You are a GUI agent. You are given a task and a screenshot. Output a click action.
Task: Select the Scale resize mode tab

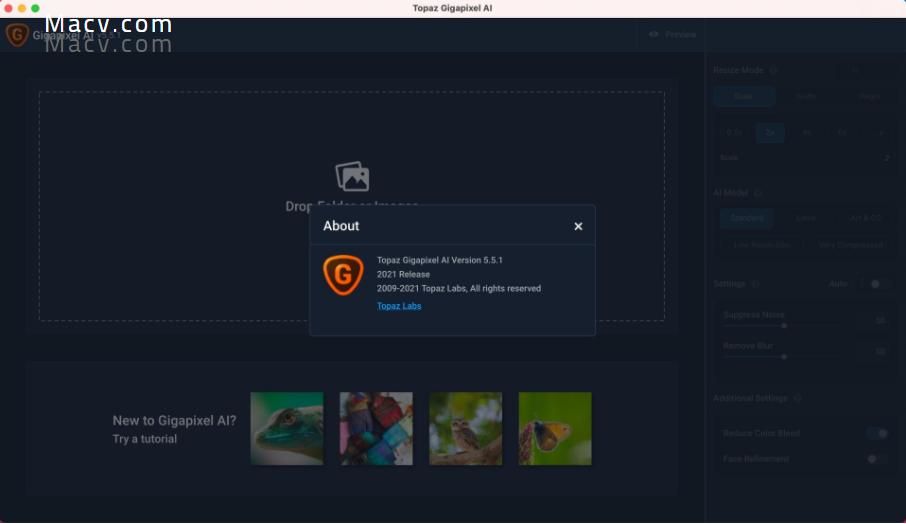tap(744, 96)
